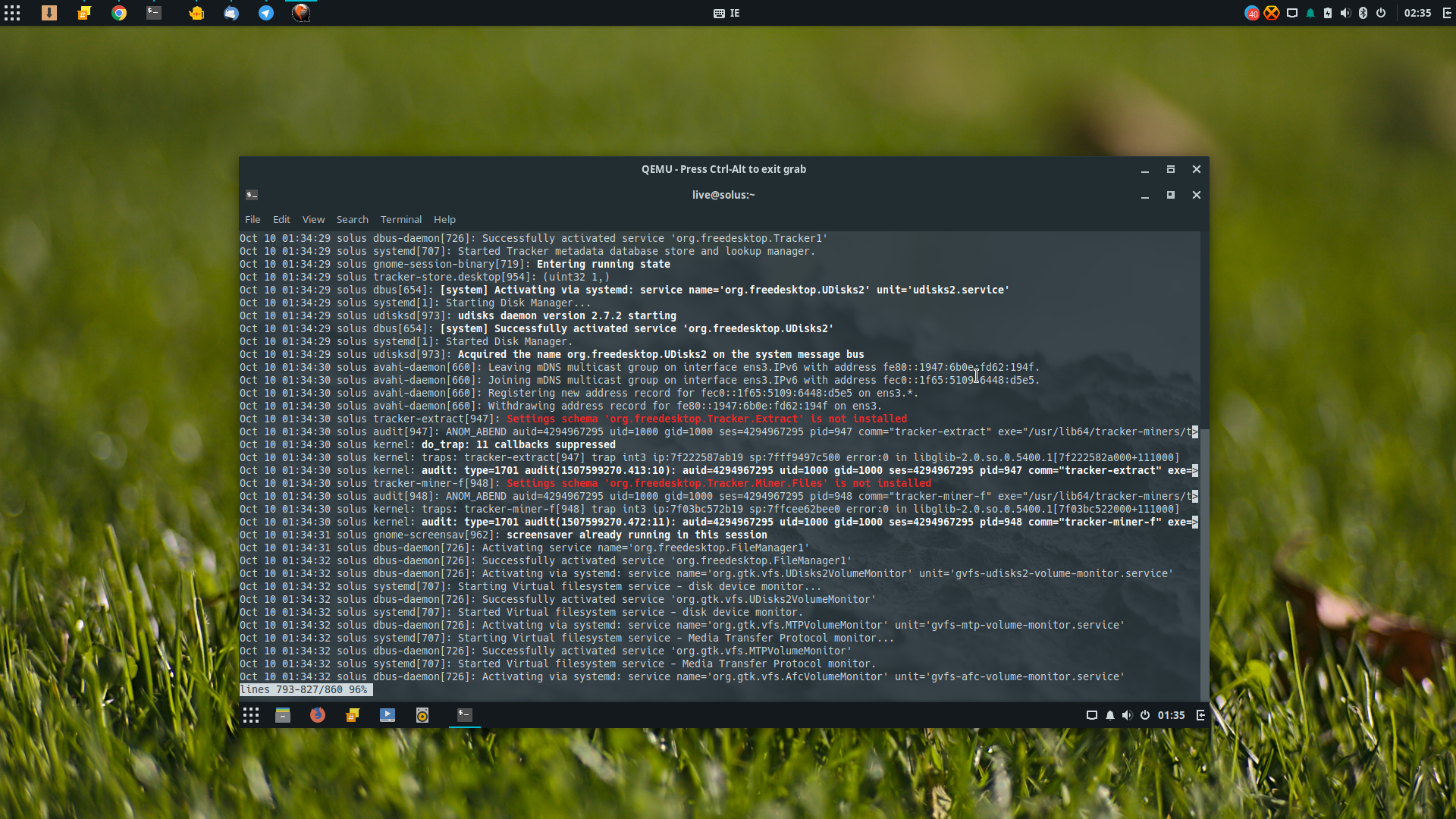
Task: Launch HexChat from the host top panel
Action: (84, 13)
